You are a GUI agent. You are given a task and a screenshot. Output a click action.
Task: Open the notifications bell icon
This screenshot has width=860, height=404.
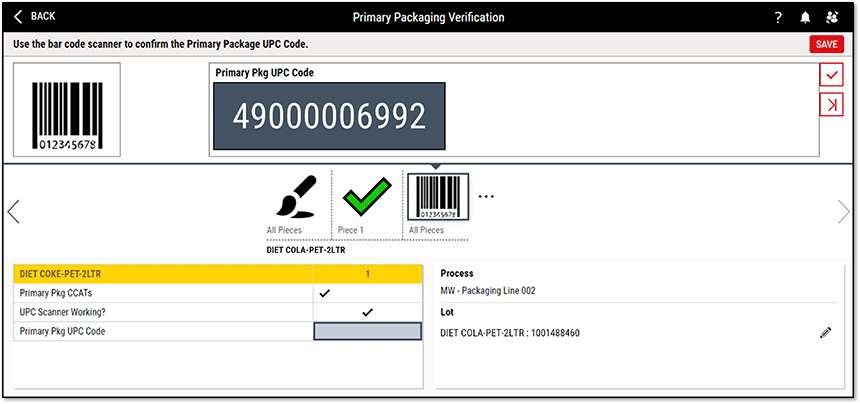(x=805, y=18)
